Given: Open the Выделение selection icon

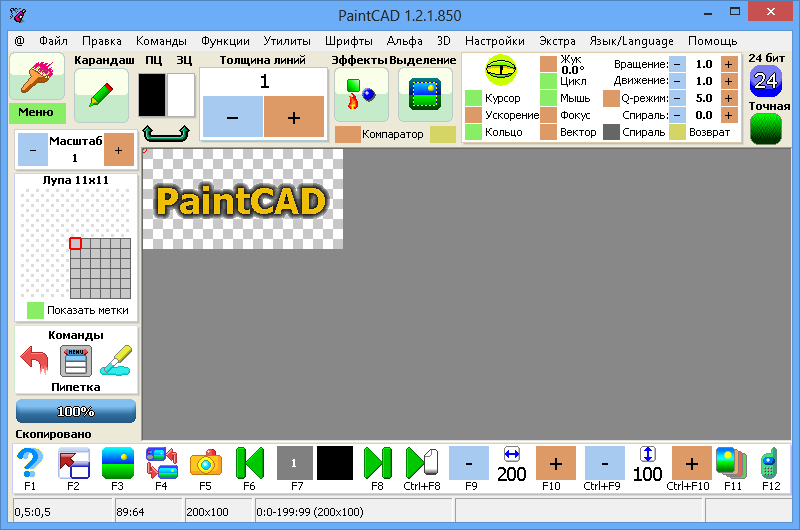Looking at the screenshot, I should 425,95.
